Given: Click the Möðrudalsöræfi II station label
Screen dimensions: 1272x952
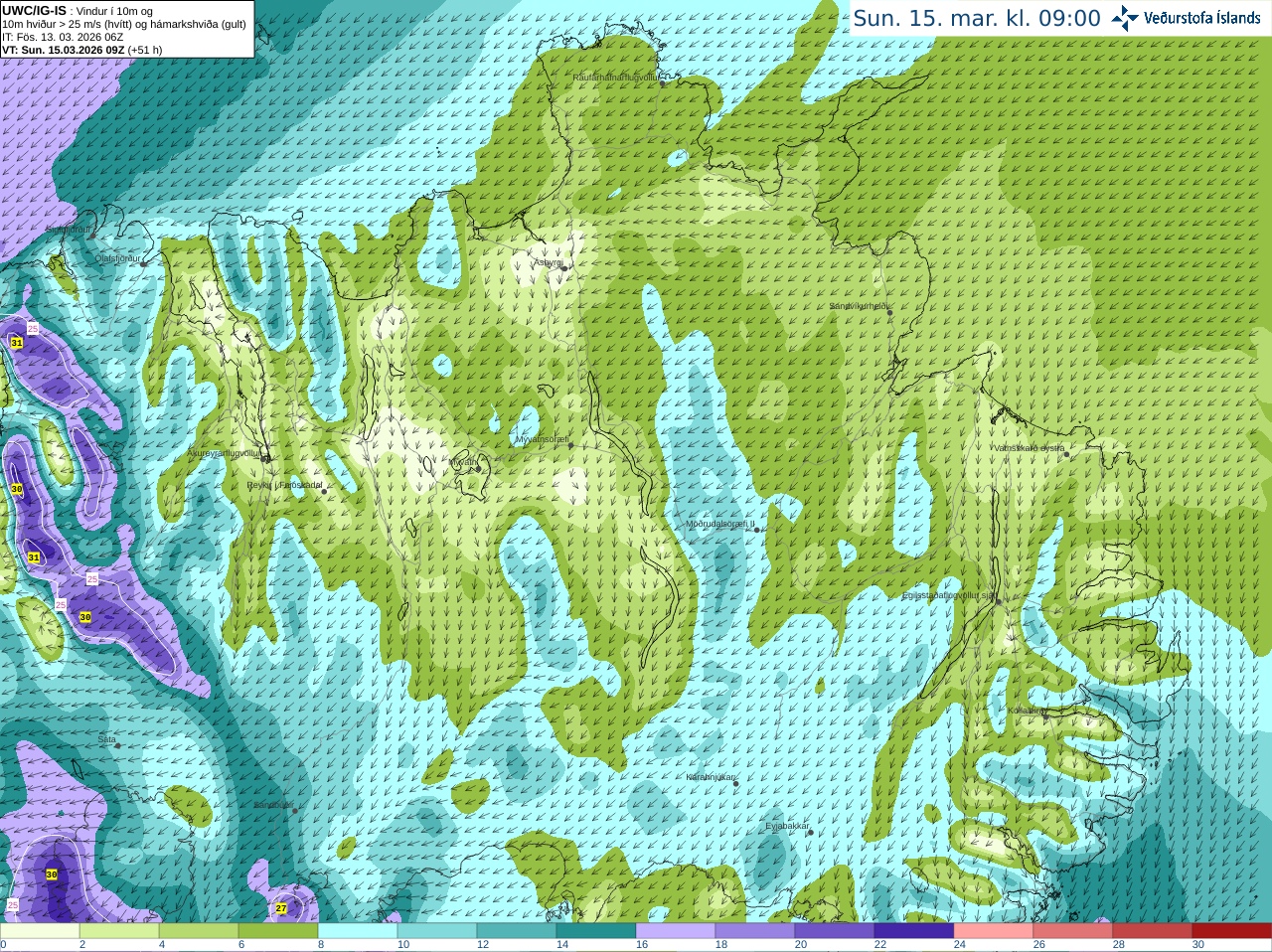Looking at the screenshot, I should point(720,524).
